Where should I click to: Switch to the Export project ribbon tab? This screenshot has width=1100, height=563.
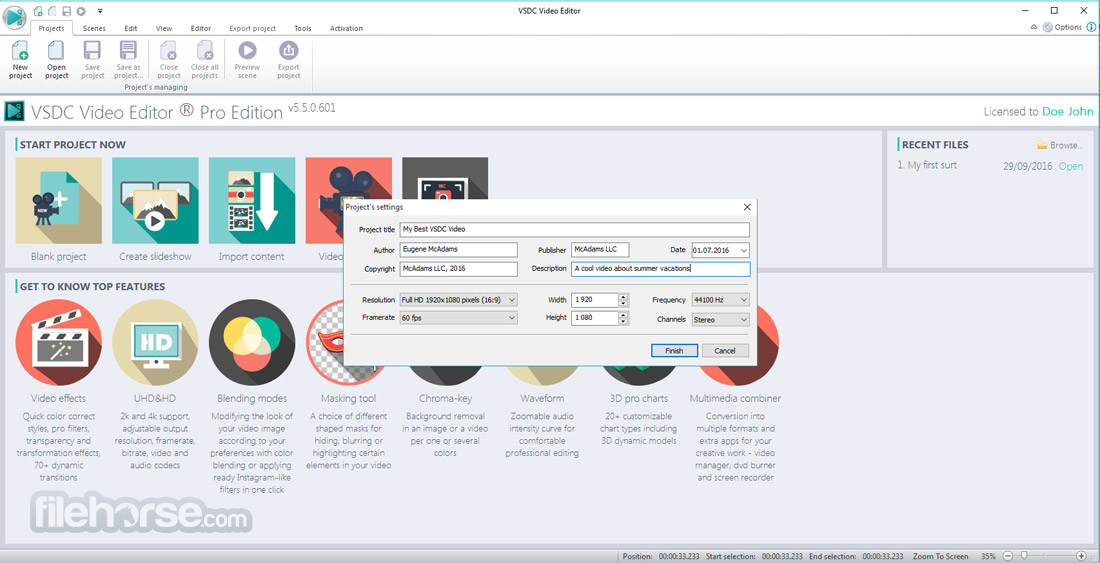coord(253,29)
